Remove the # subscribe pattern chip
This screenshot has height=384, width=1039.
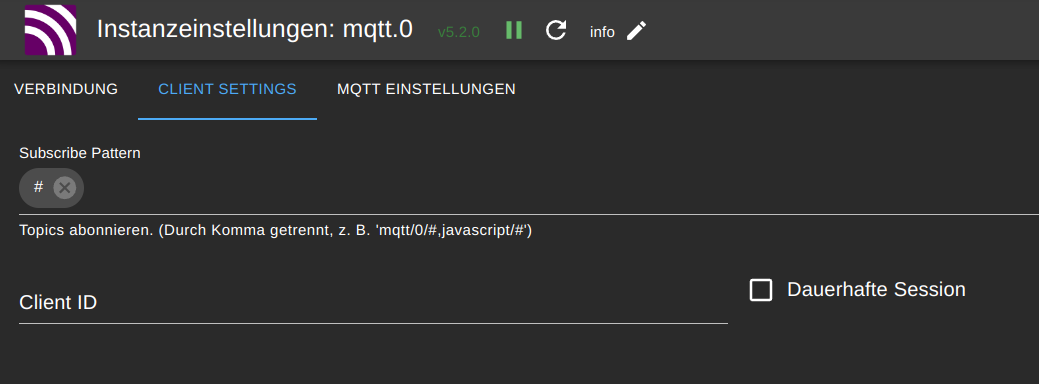[64, 188]
